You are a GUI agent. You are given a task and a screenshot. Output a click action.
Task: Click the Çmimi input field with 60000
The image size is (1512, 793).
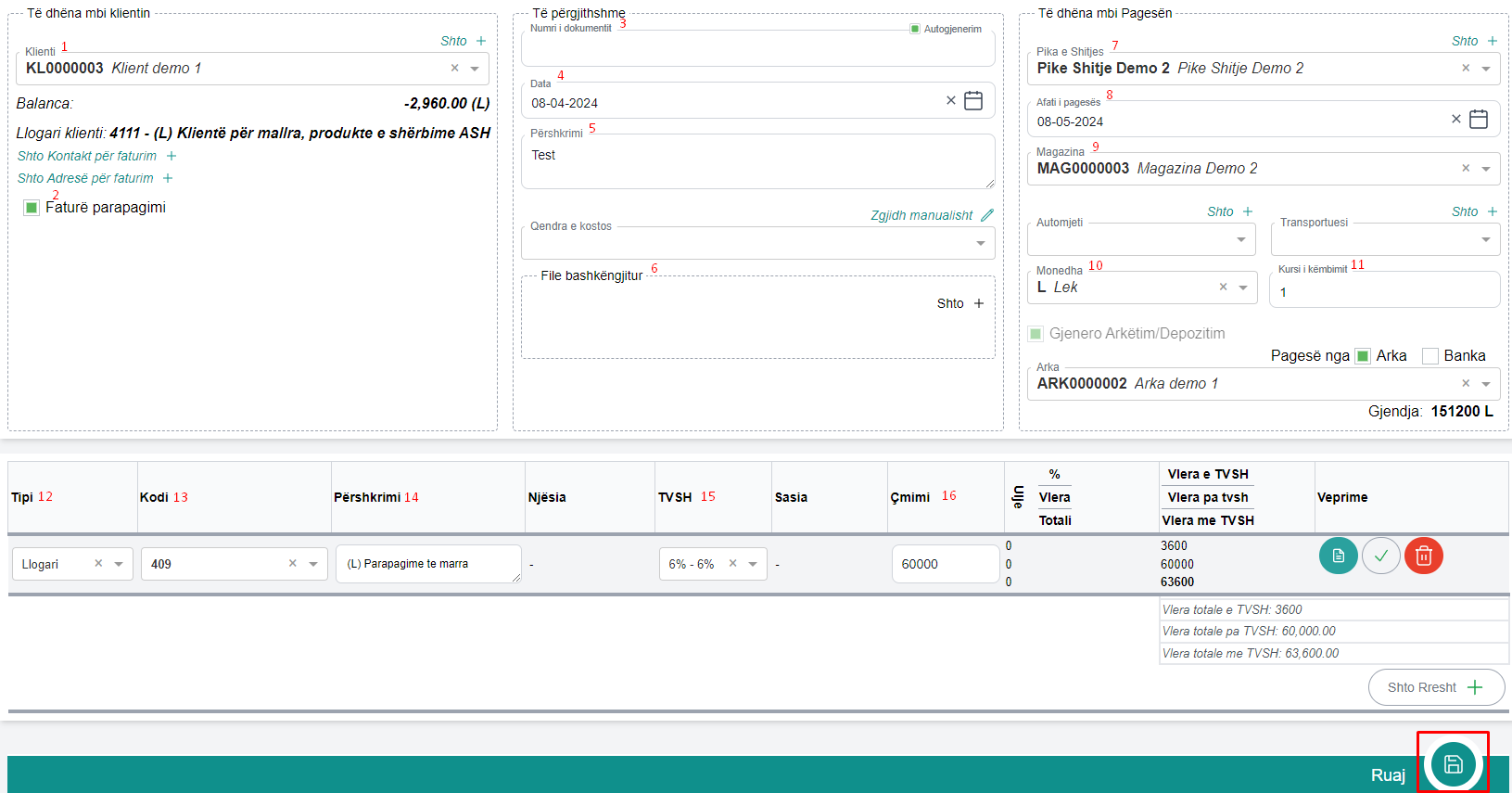tap(944, 564)
